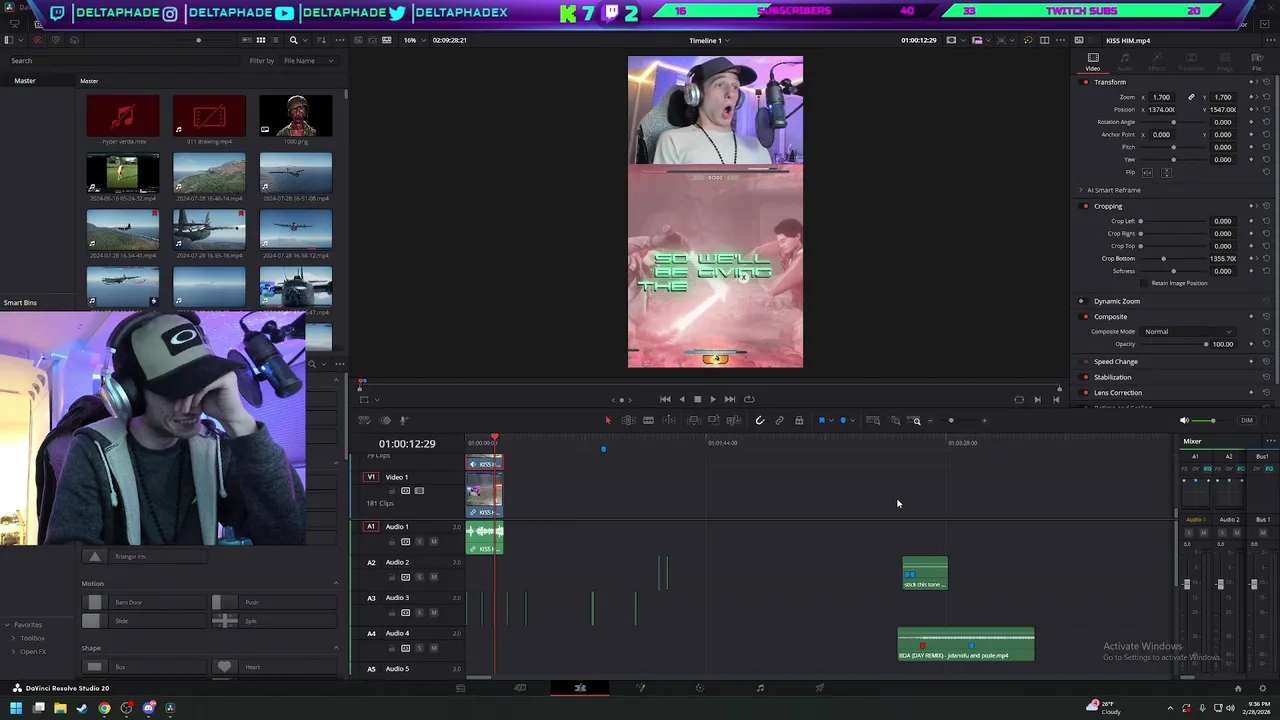This screenshot has width=1280, height=720.
Task: Stop playback with the stop button
Action: click(x=697, y=399)
